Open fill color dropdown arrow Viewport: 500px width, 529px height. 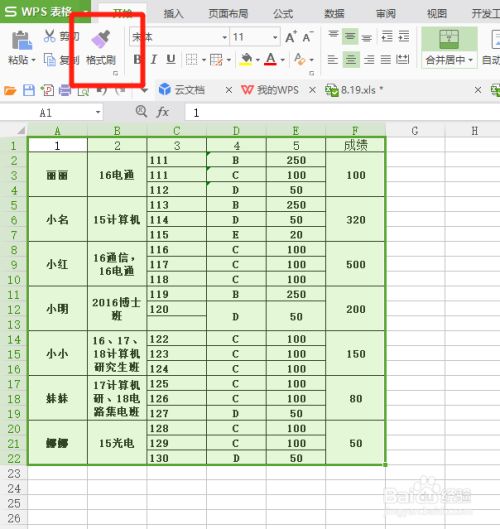[x=258, y=60]
